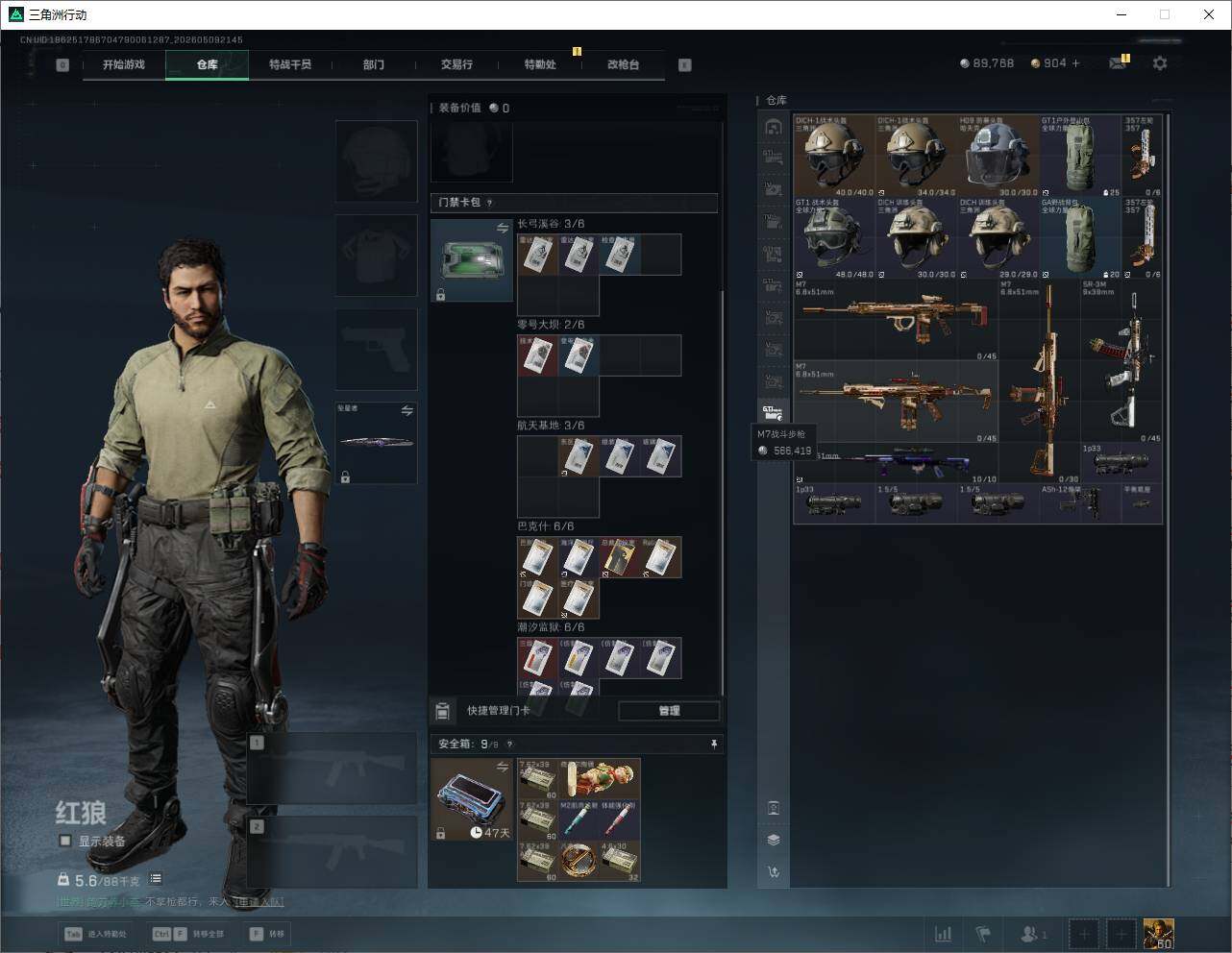Click the warehouse sort icon

(773, 872)
